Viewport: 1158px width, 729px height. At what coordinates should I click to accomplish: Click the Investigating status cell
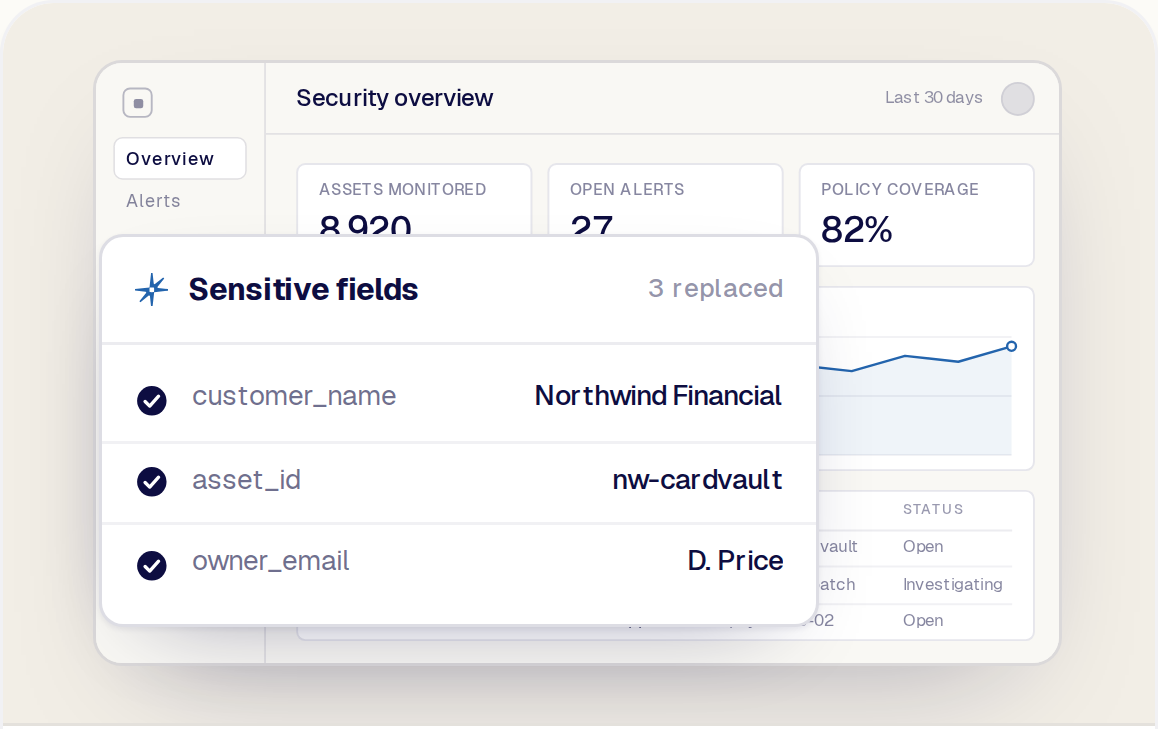(x=953, y=584)
